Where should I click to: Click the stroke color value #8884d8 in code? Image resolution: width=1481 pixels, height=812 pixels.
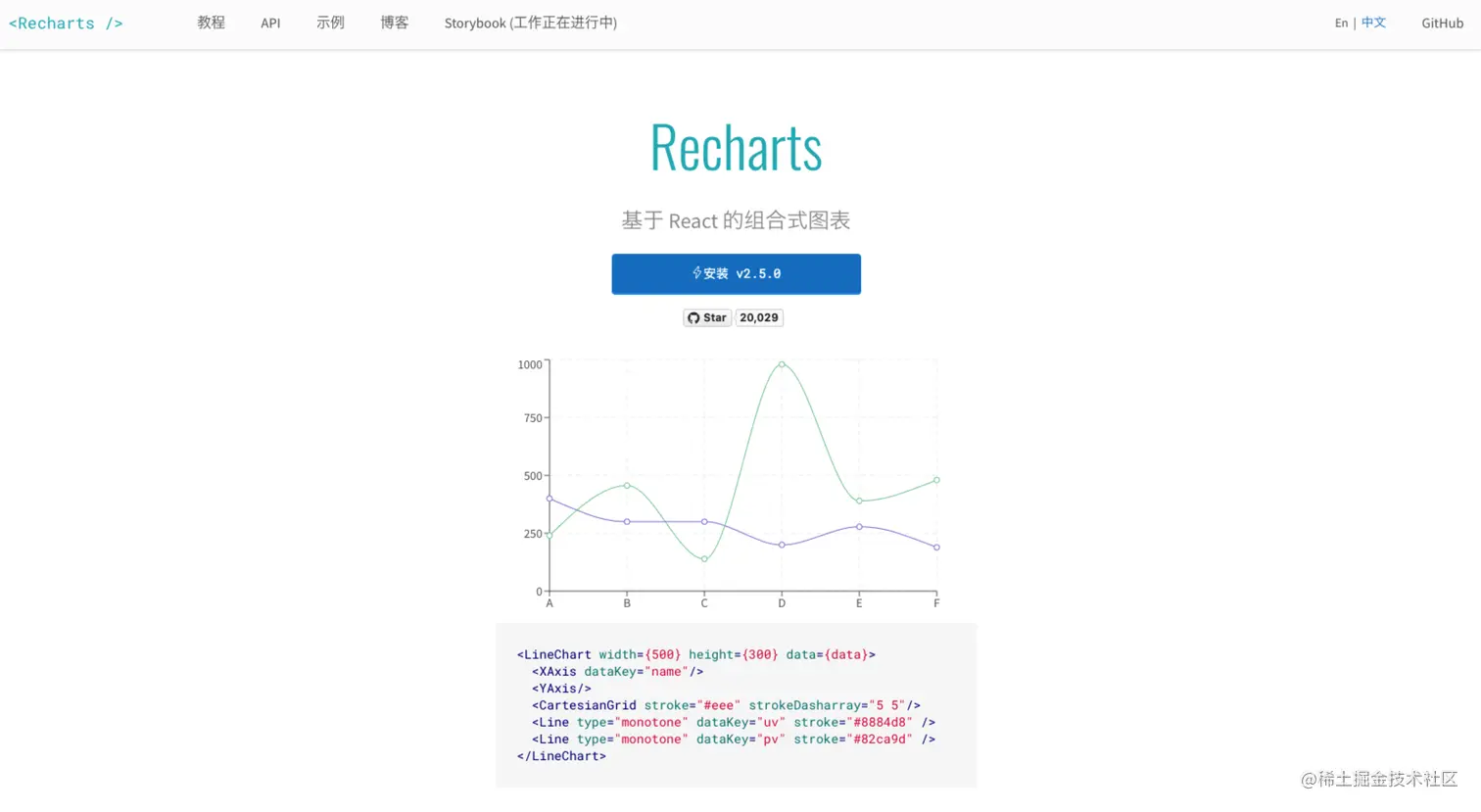880,722
